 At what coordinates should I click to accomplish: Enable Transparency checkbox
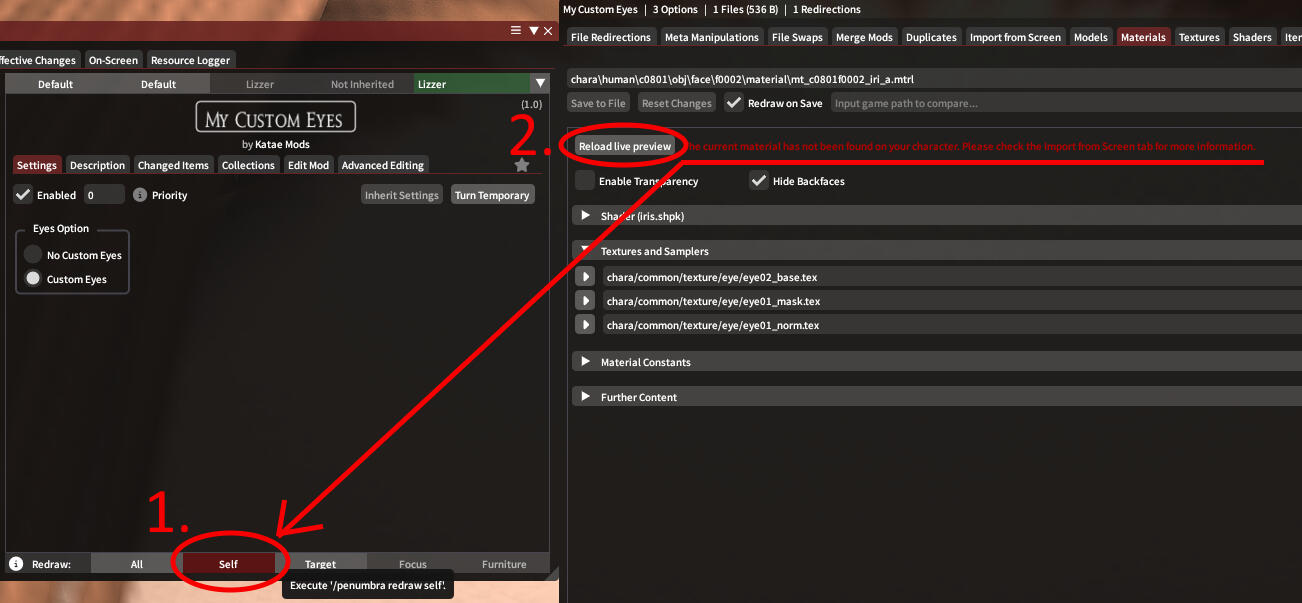[x=585, y=181]
